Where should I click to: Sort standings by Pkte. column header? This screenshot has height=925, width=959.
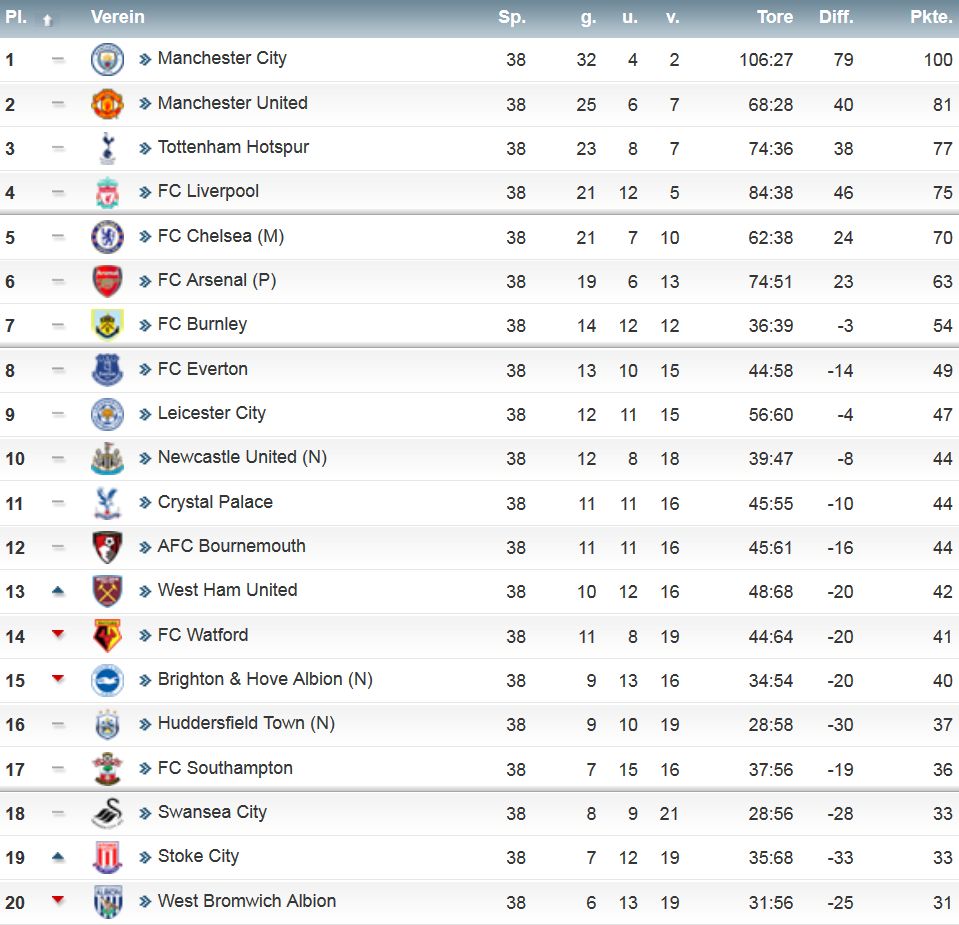[931, 17]
